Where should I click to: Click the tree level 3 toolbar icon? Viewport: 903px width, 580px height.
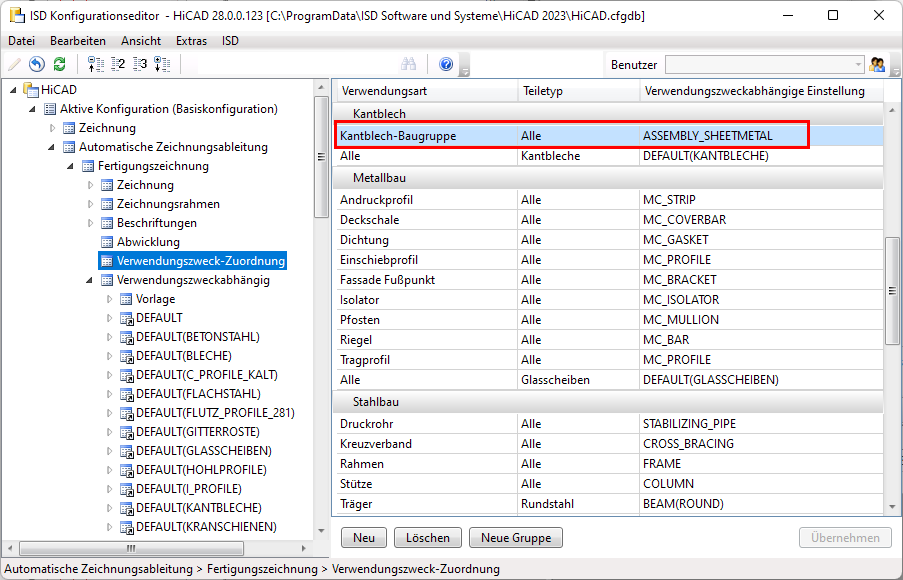pyautogui.click(x=140, y=65)
